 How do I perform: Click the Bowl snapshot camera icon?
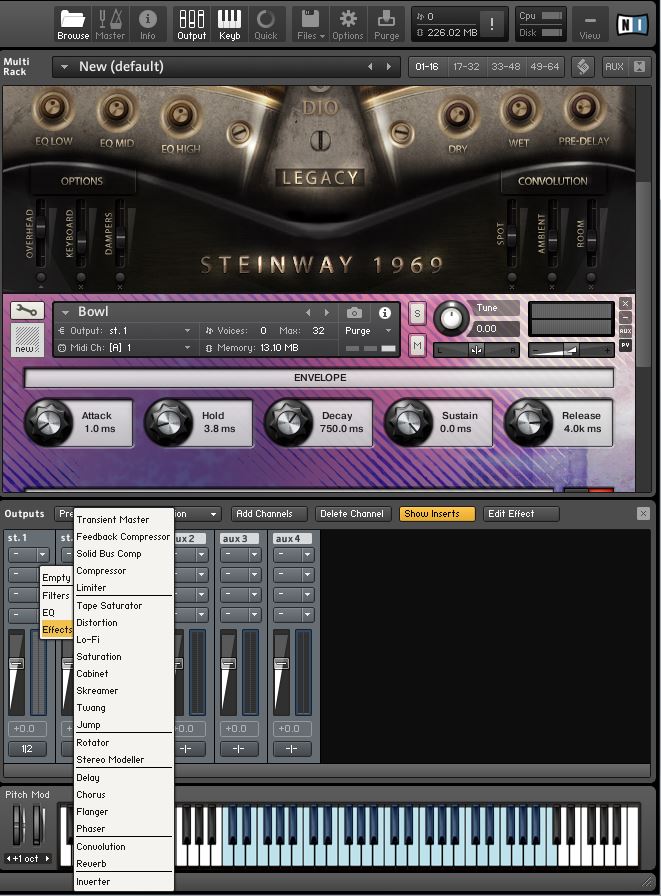pyautogui.click(x=354, y=313)
